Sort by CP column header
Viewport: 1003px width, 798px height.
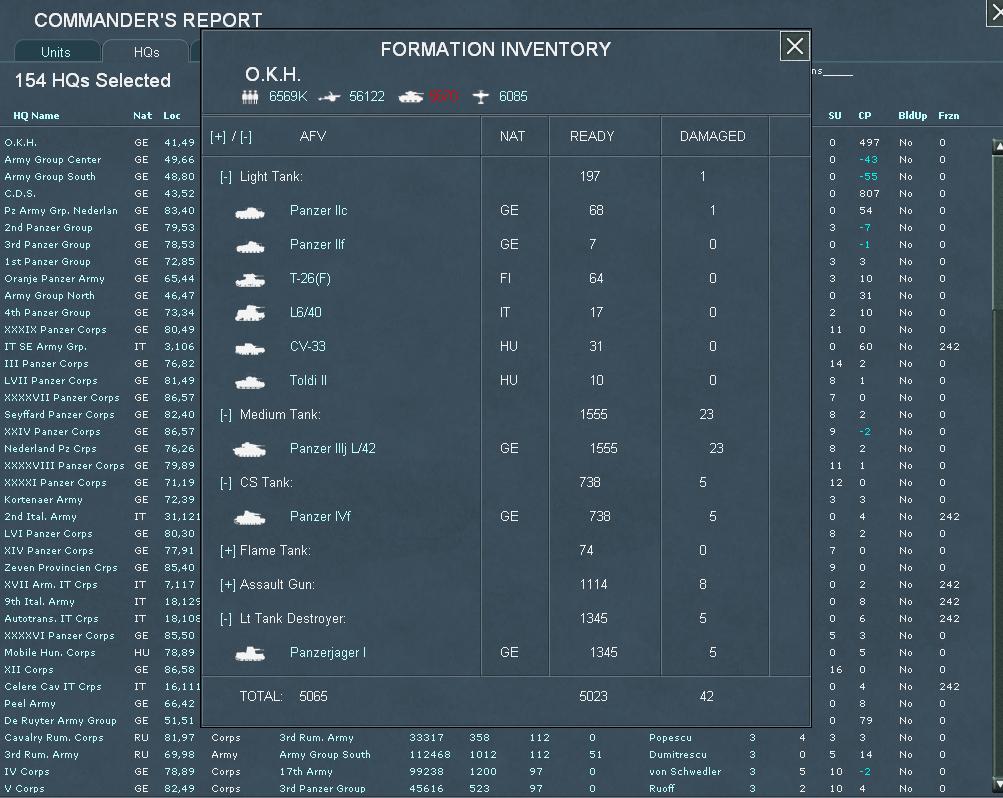click(865, 116)
